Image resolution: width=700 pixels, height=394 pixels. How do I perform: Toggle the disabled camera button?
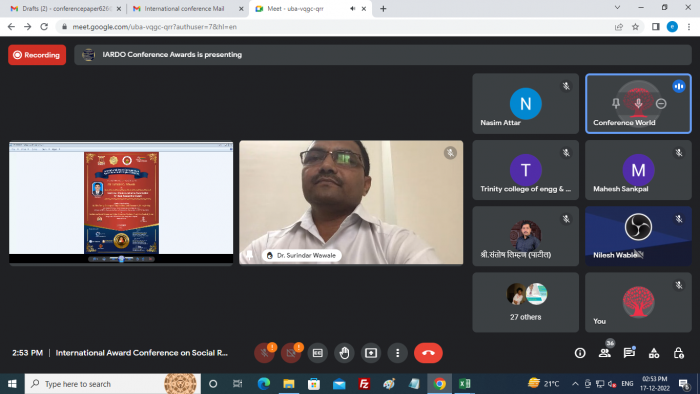pyautogui.click(x=291, y=353)
